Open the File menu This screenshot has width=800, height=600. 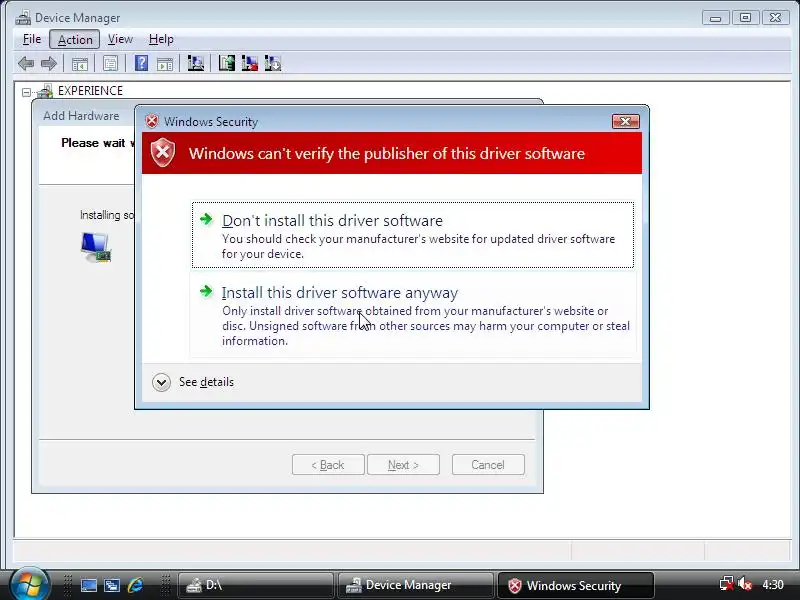click(32, 39)
